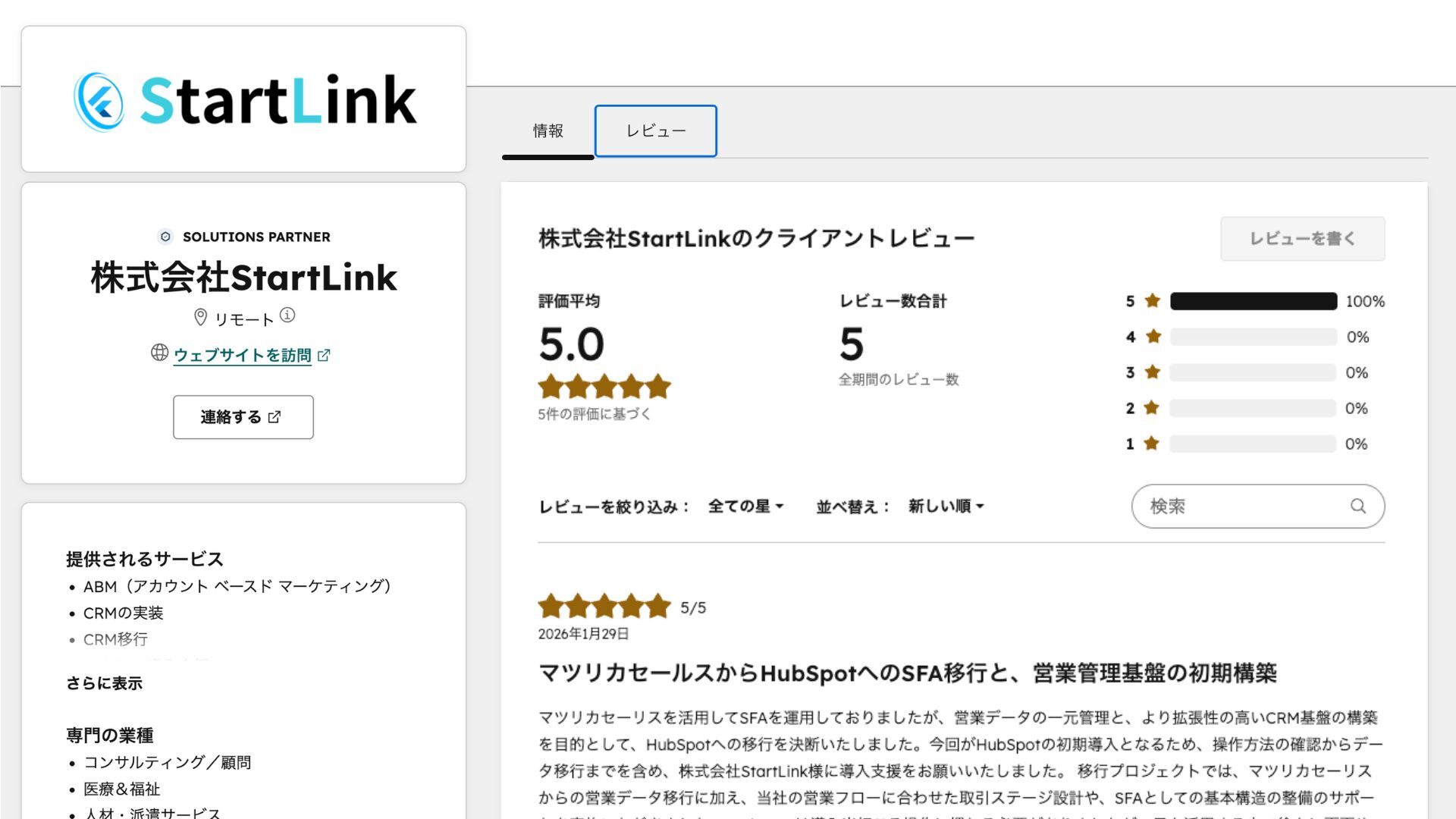Open the ウェブサイトを訪問 link
This screenshot has height=819, width=1456.
click(x=243, y=353)
